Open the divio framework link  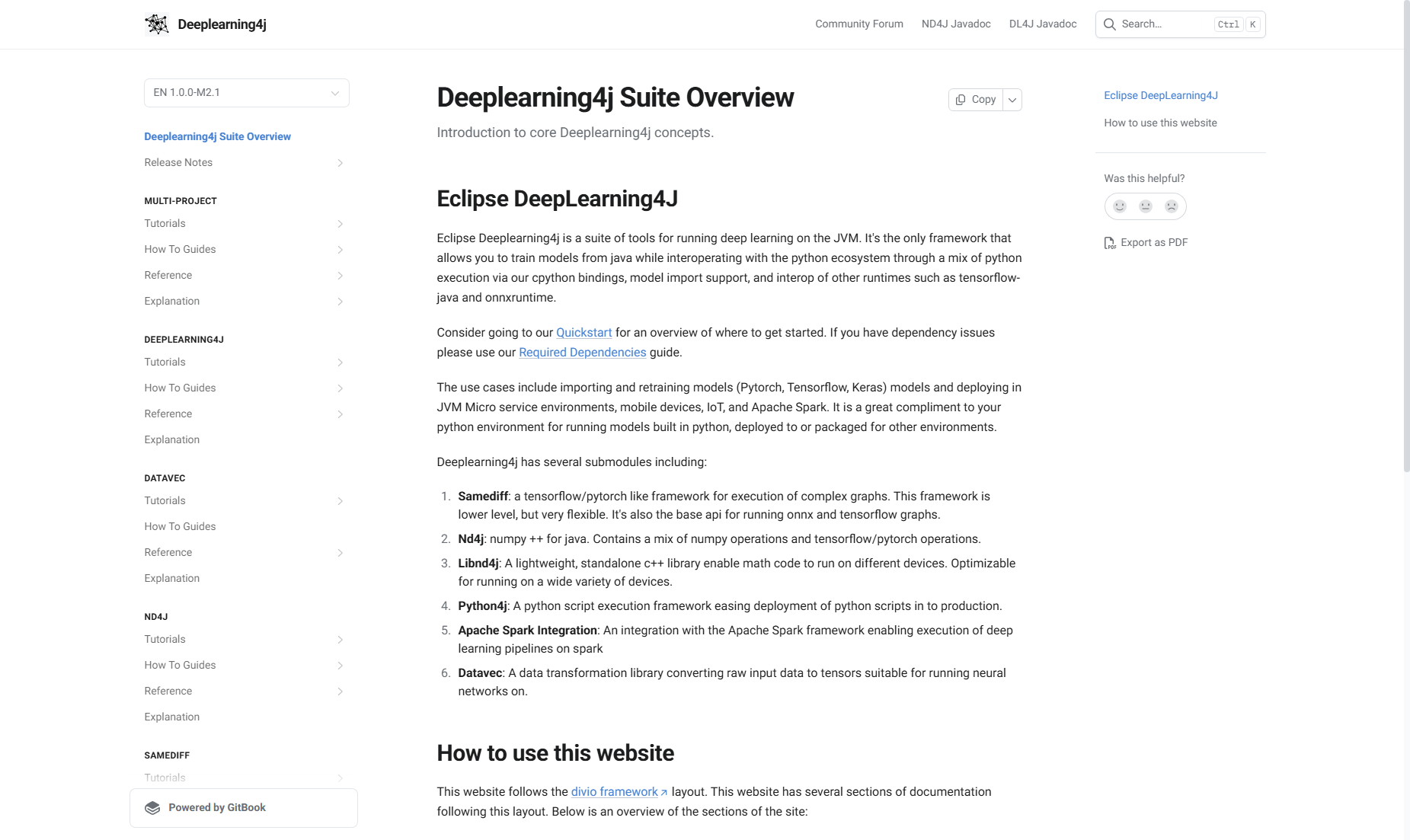click(x=615, y=792)
